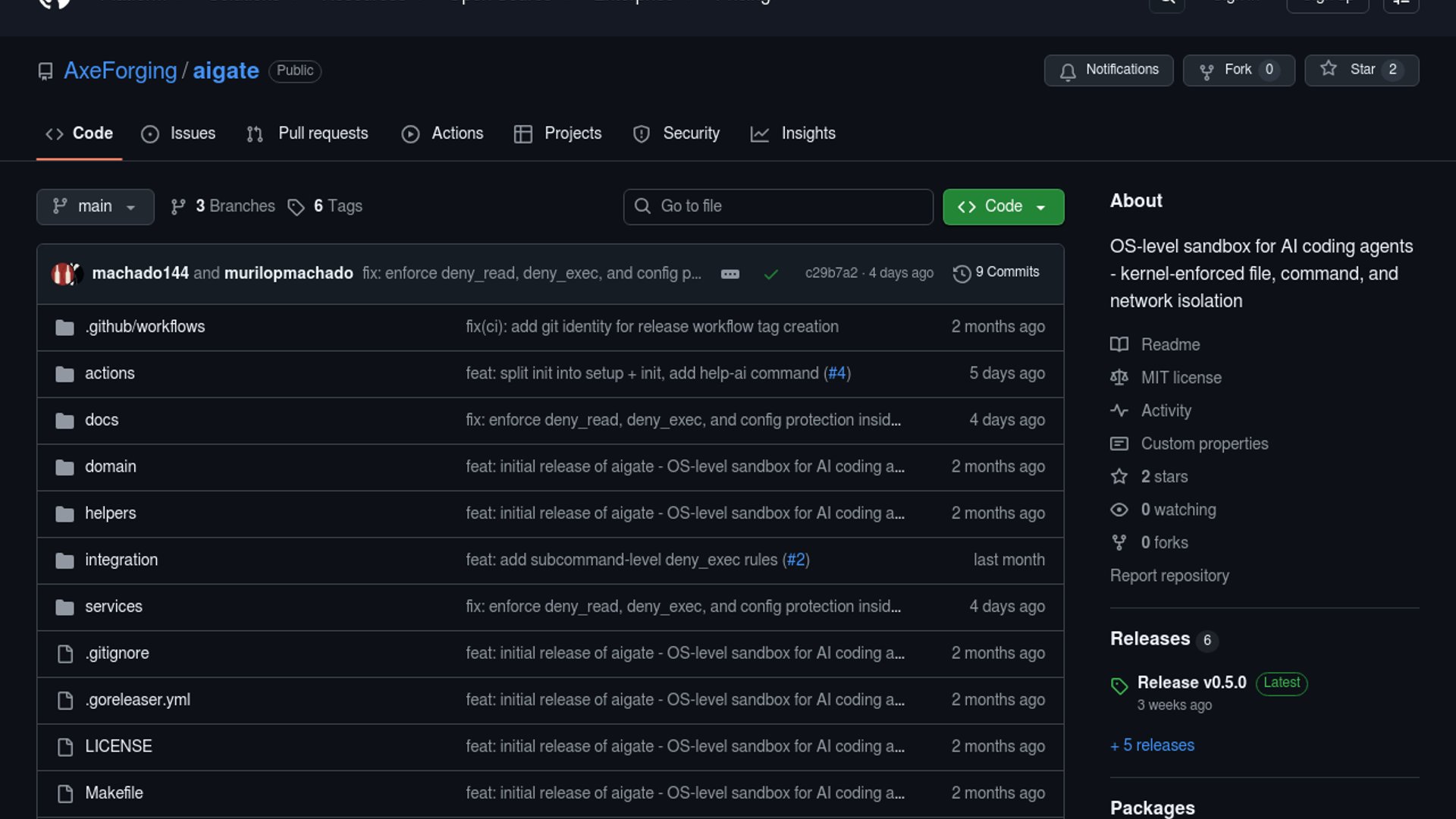
Task: Open the MIT license link
Action: pyautogui.click(x=1181, y=378)
